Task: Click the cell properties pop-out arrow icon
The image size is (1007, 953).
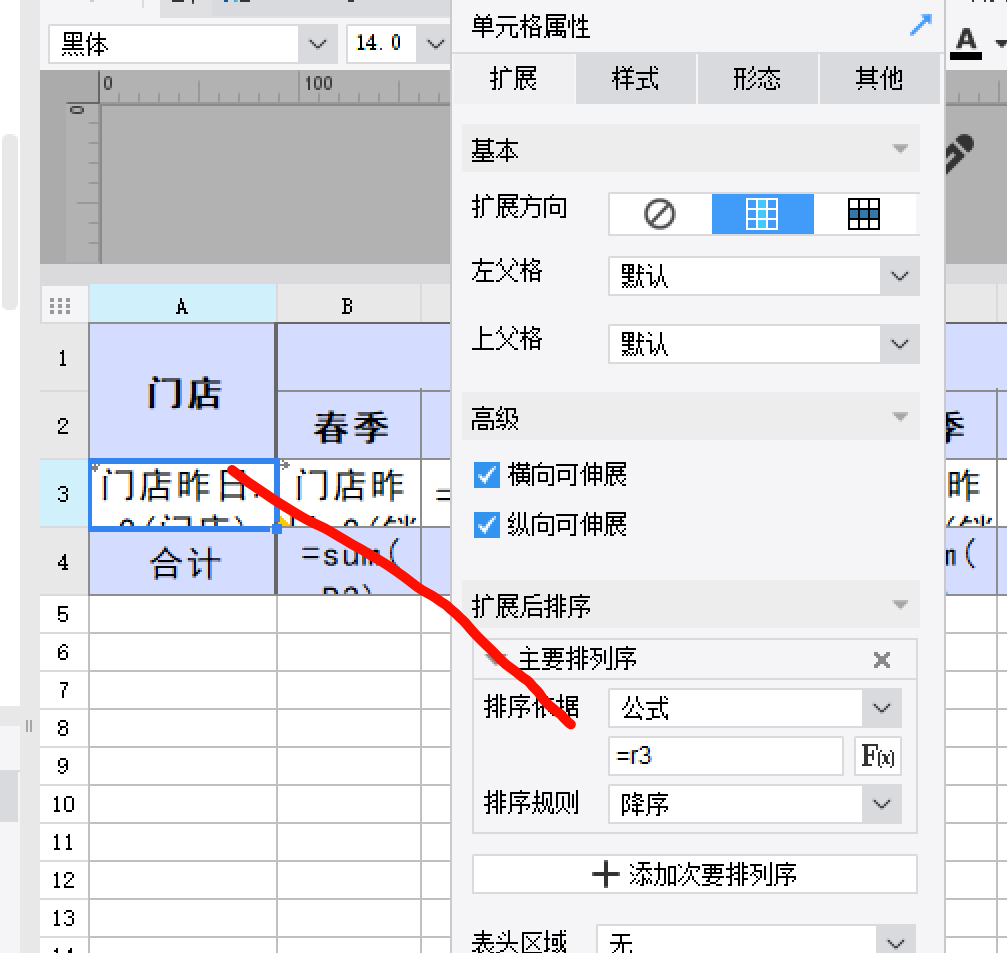Action: 921,25
